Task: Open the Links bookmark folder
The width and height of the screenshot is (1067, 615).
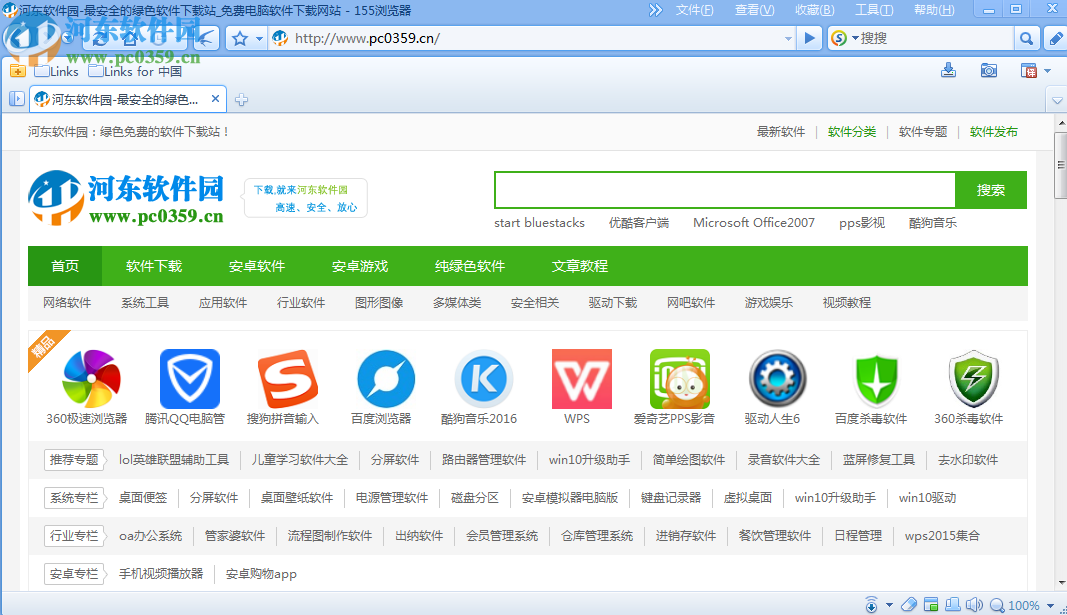Action: [x=56, y=71]
